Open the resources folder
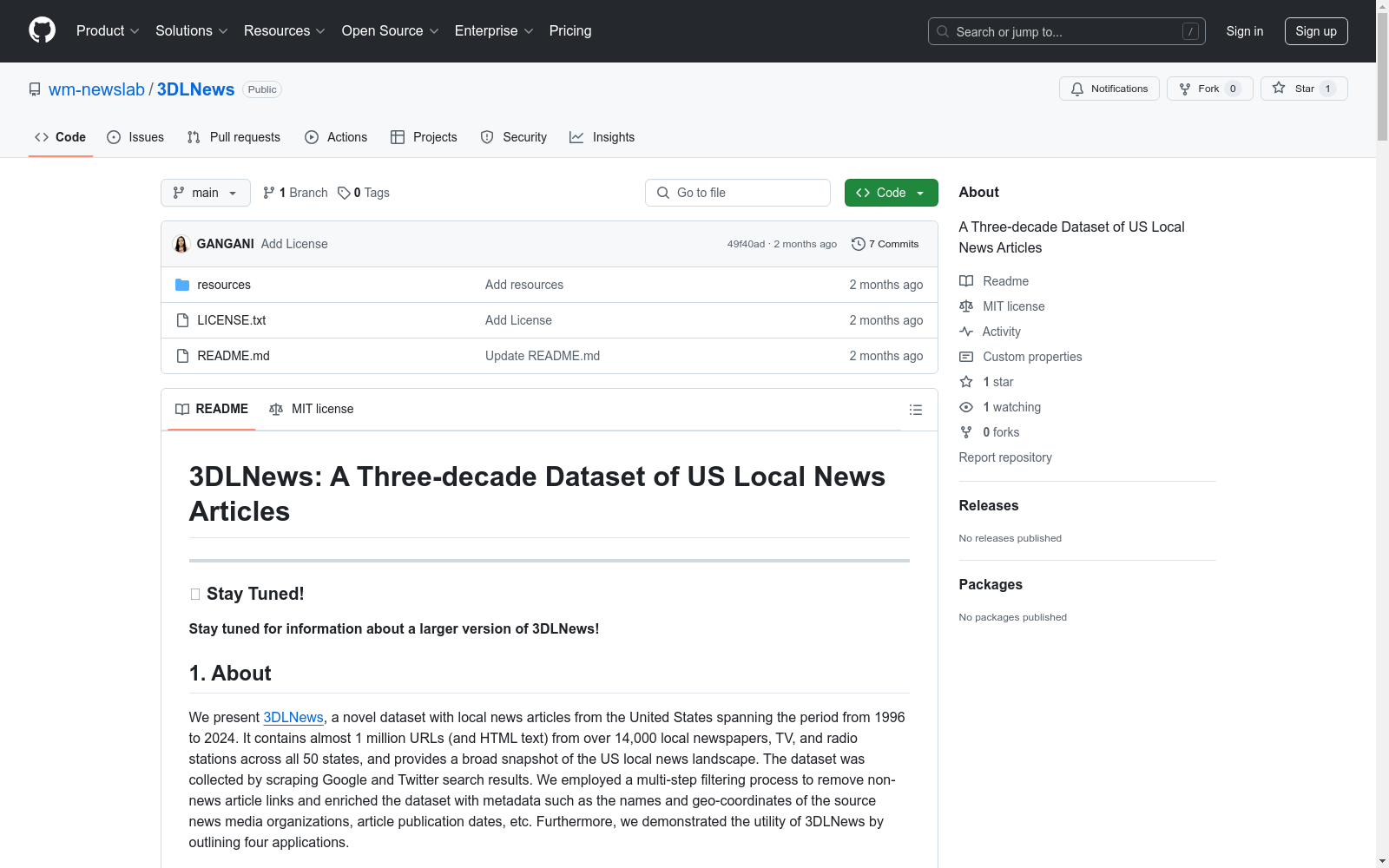The height and width of the screenshot is (868, 1389). [x=224, y=285]
